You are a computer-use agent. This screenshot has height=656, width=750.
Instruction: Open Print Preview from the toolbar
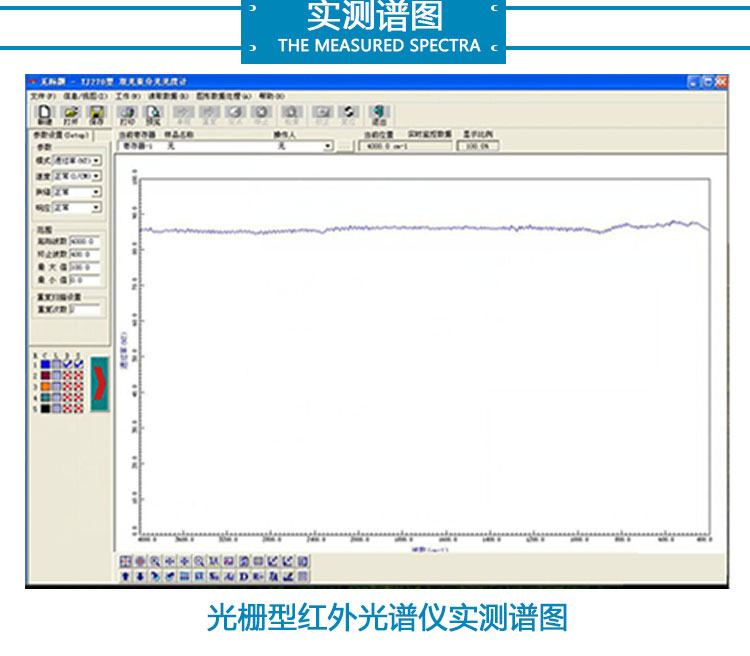coord(154,114)
